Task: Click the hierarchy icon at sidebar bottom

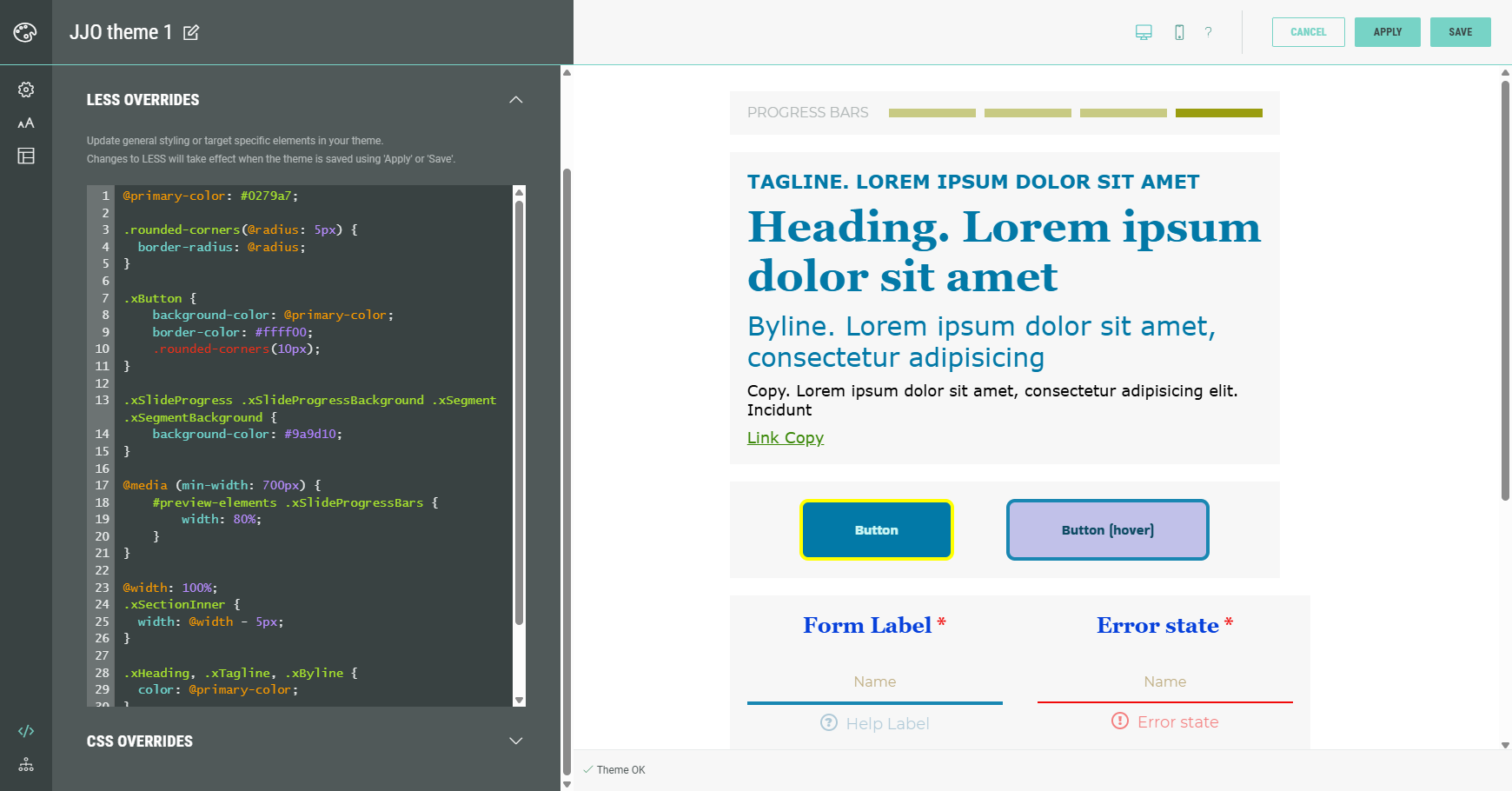Action: [x=26, y=765]
